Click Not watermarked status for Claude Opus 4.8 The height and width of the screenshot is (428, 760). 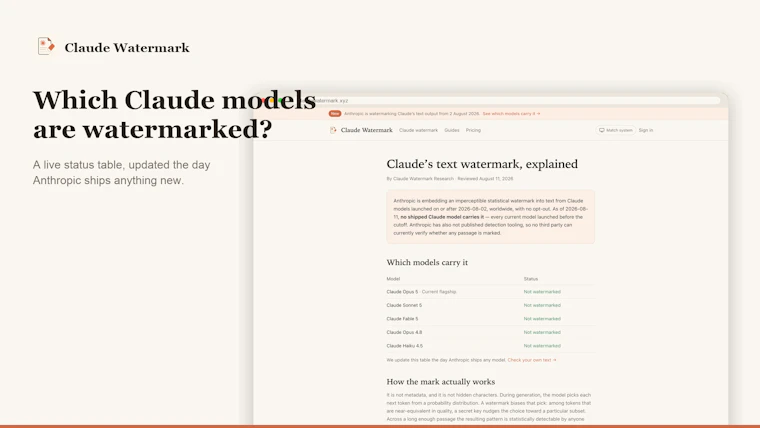(542, 333)
